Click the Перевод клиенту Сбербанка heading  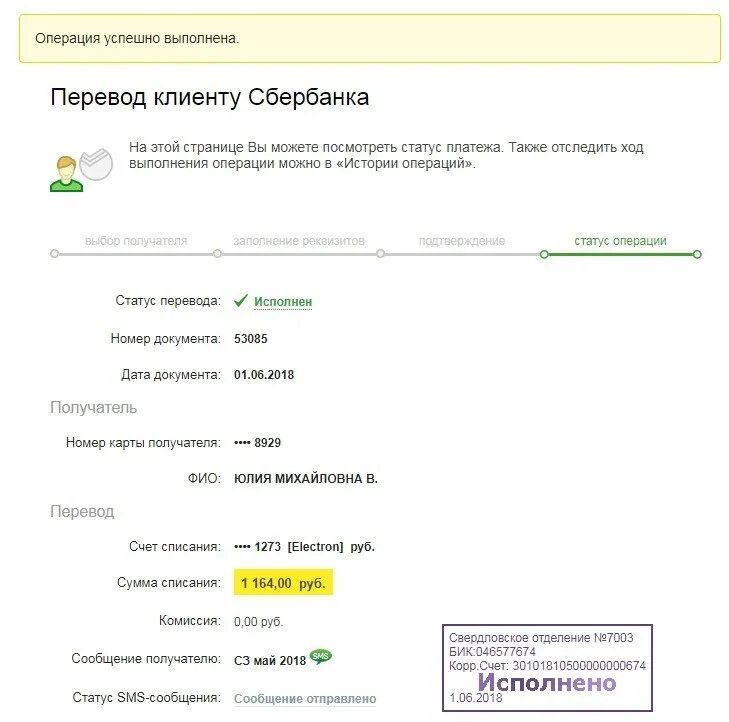[x=209, y=97]
